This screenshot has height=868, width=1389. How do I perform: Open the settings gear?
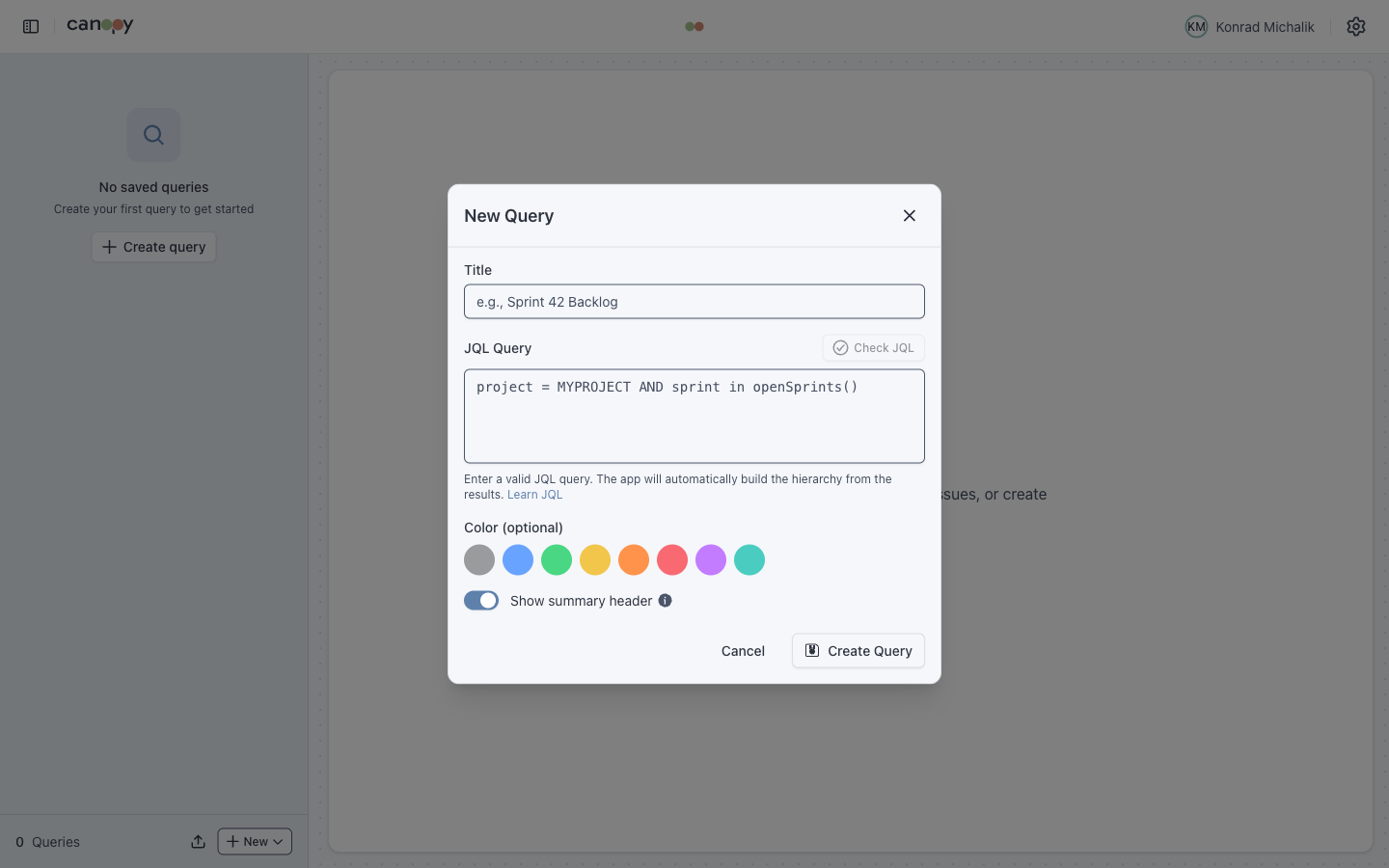click(x=1355, y=26)
